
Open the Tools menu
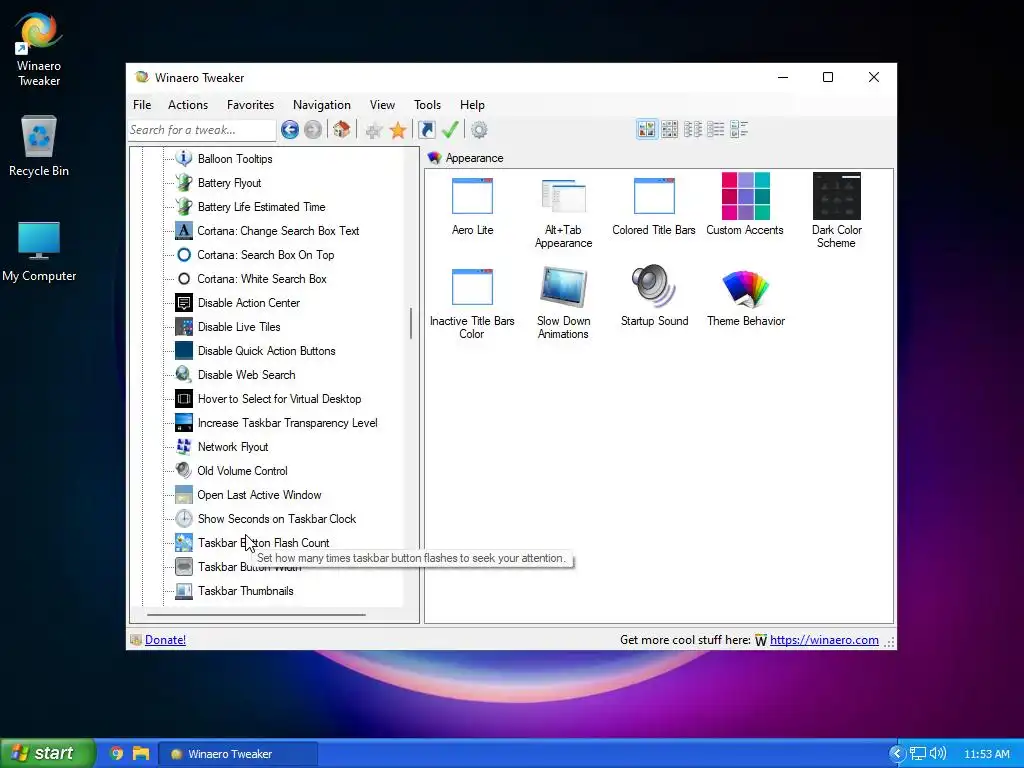click(x=427, y=104)
